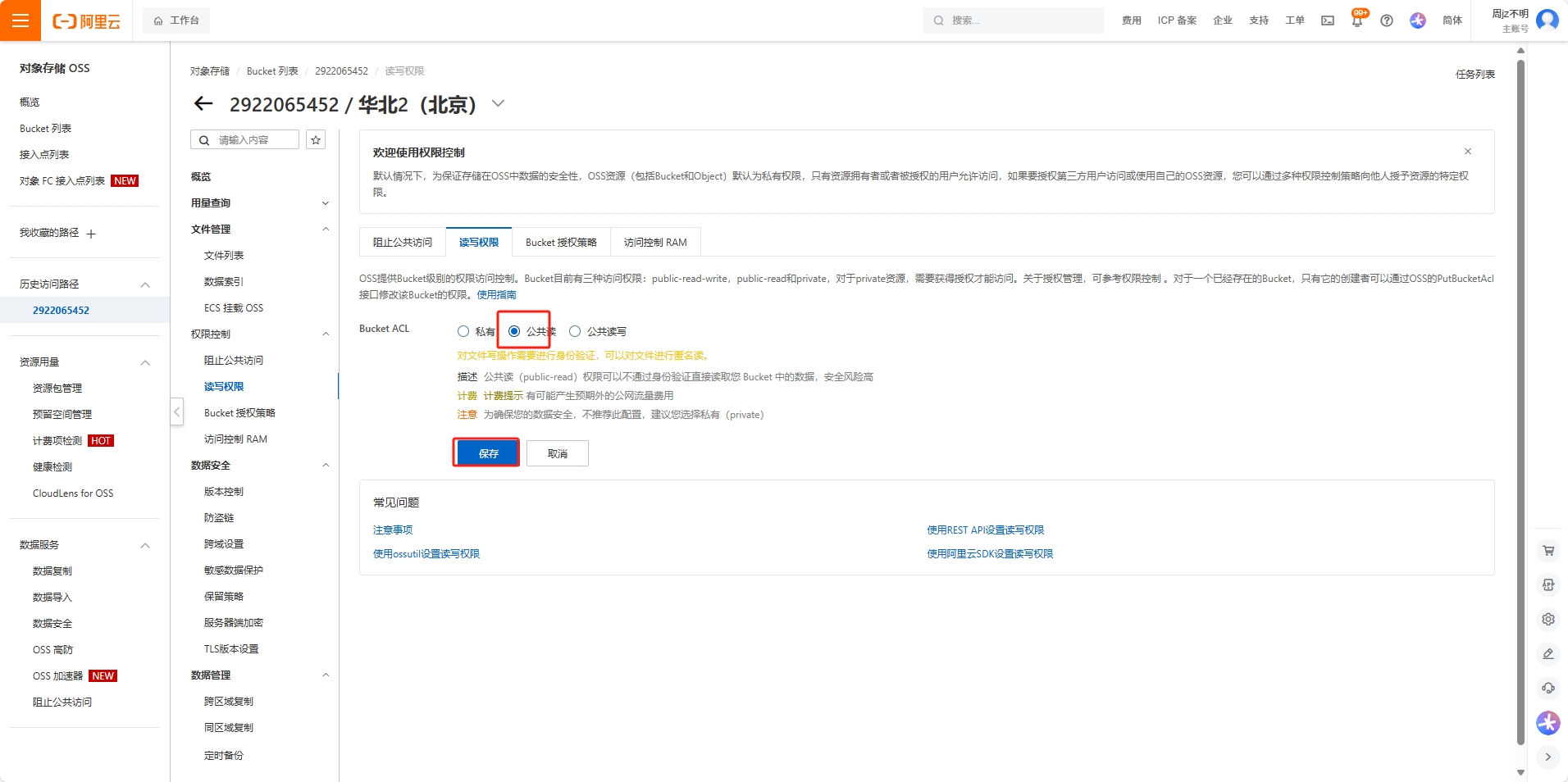1568x782 pixels.
Task: Open the hamburger menu in top-left corner
Action: pos(21,20)
